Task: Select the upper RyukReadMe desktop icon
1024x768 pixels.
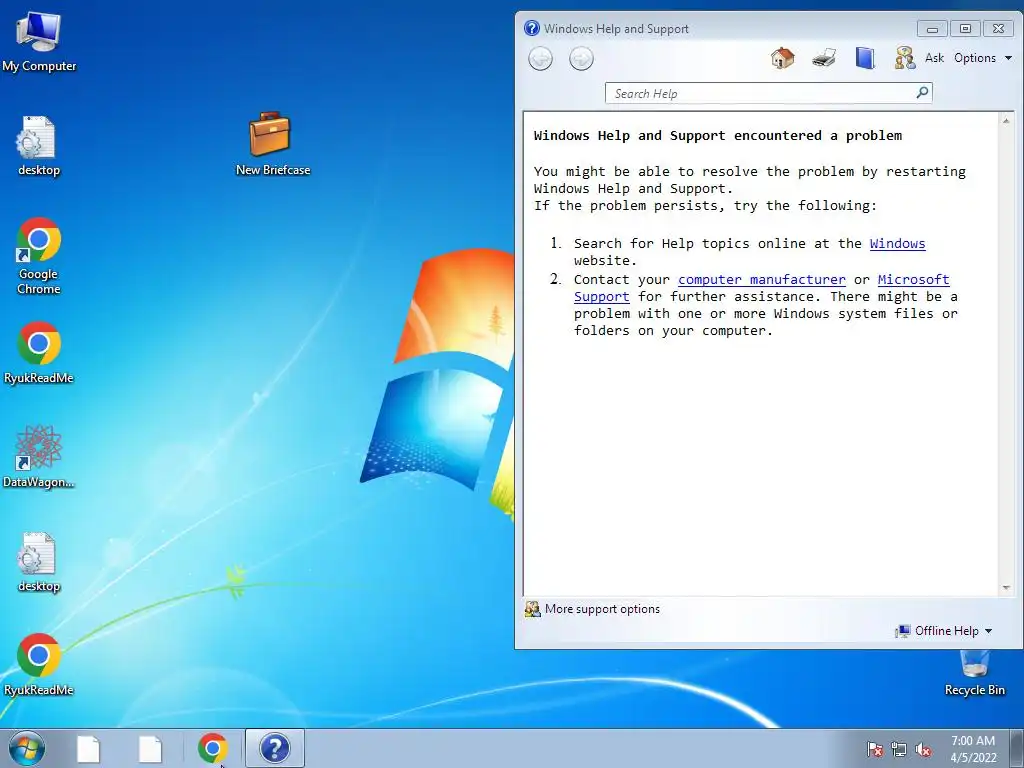Action: [39, 353]
